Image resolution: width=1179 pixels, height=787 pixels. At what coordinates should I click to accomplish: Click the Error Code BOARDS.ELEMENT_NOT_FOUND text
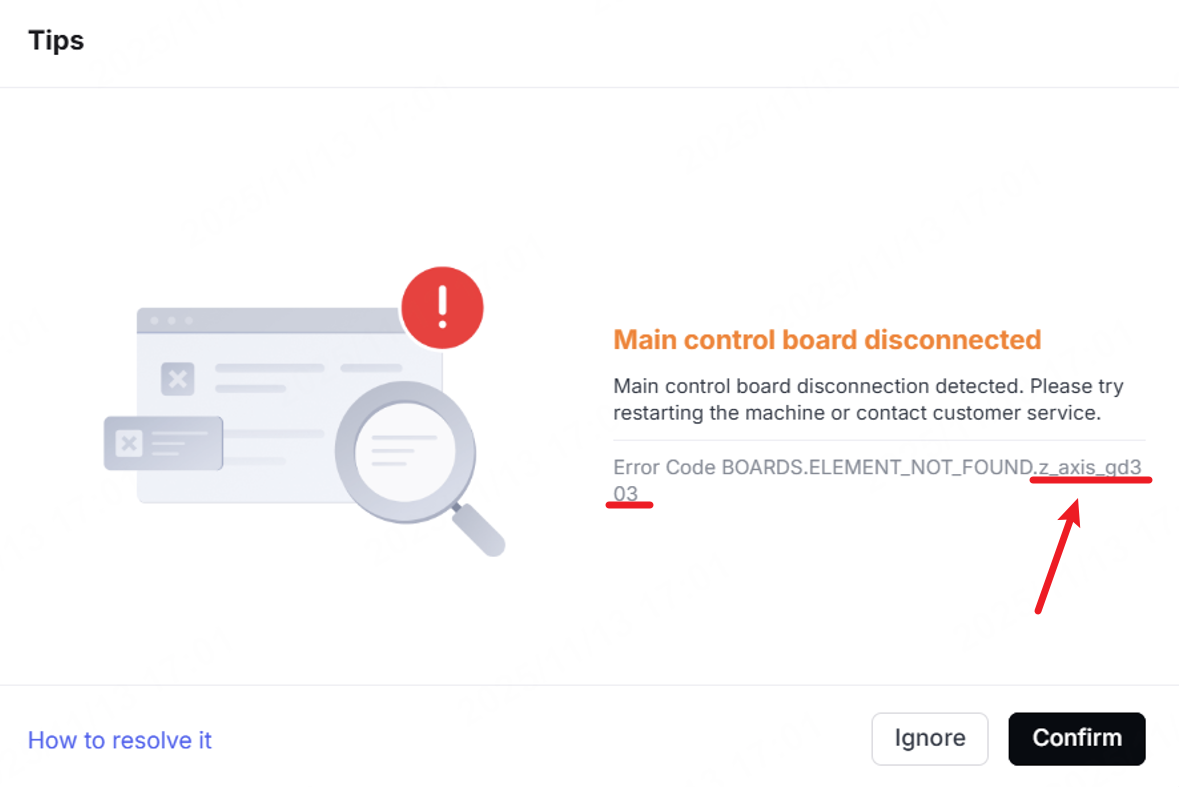[823, 468]
